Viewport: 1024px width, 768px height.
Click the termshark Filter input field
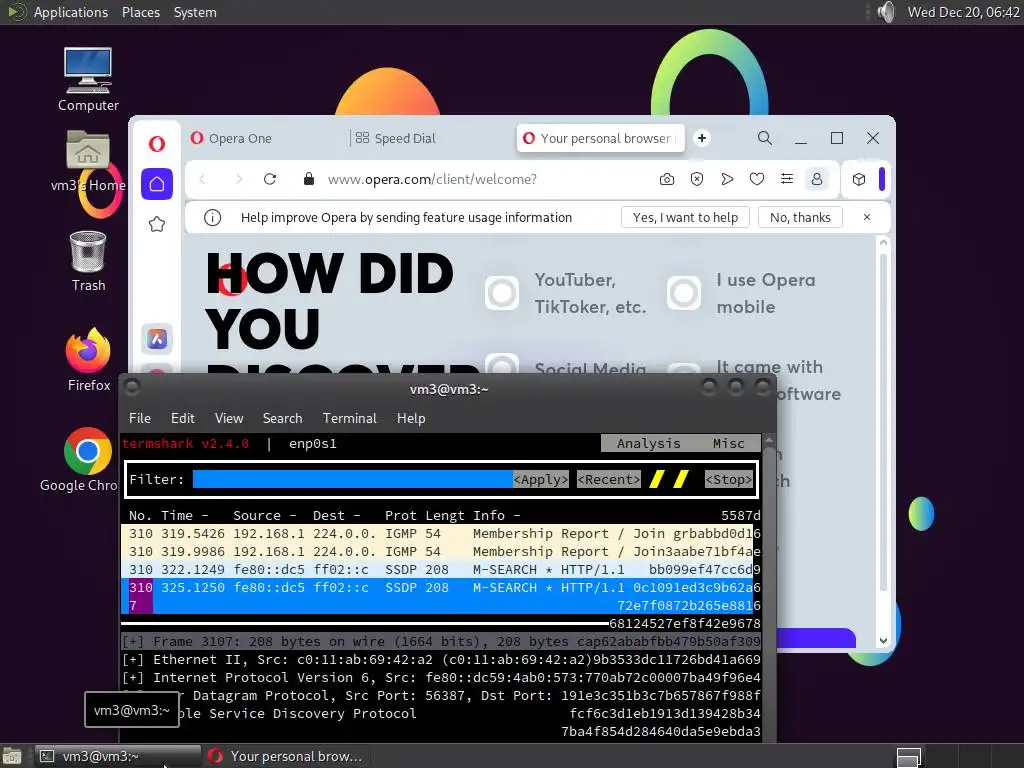(353, 479)
